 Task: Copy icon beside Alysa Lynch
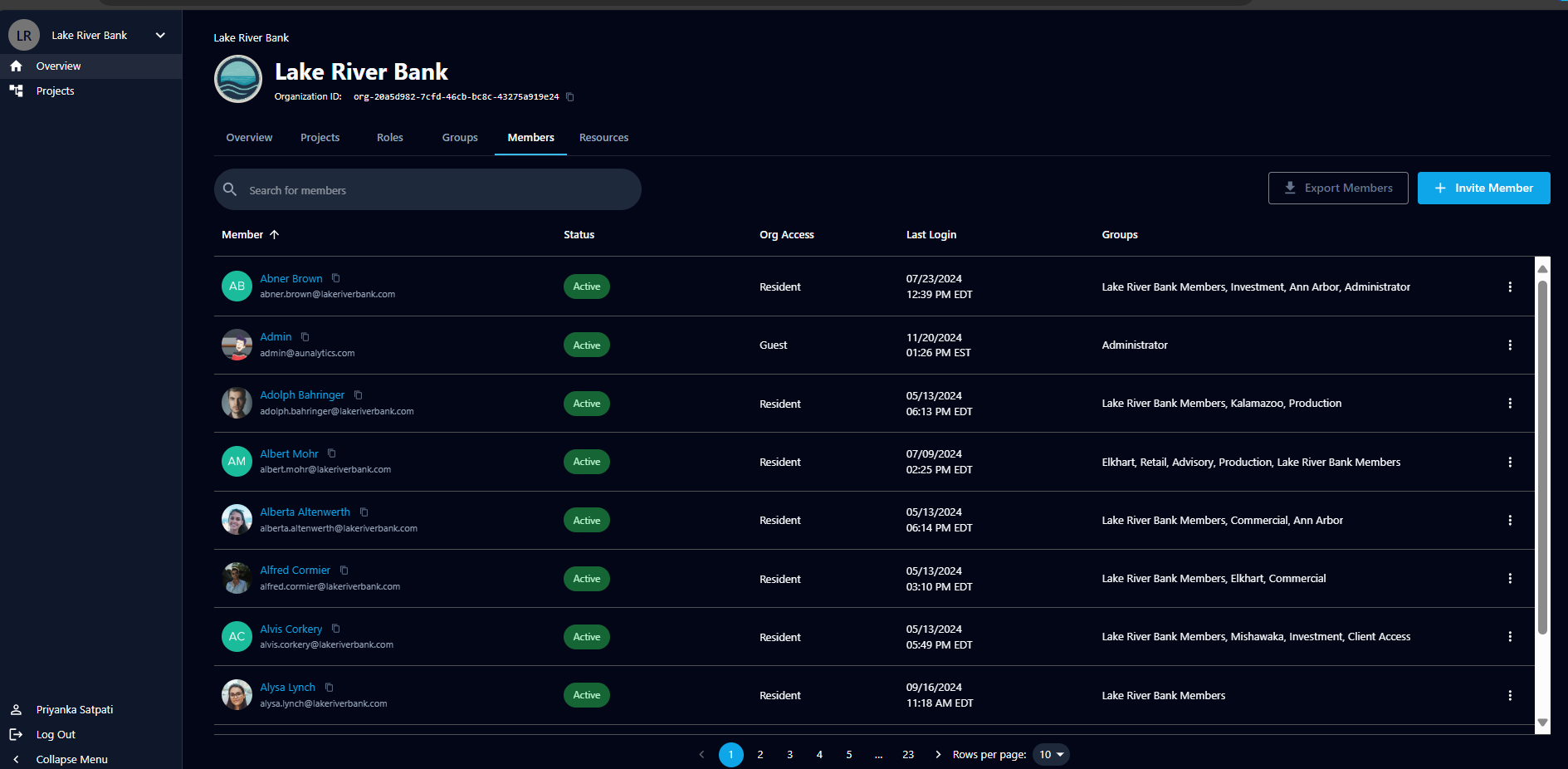tap(330, 688)
